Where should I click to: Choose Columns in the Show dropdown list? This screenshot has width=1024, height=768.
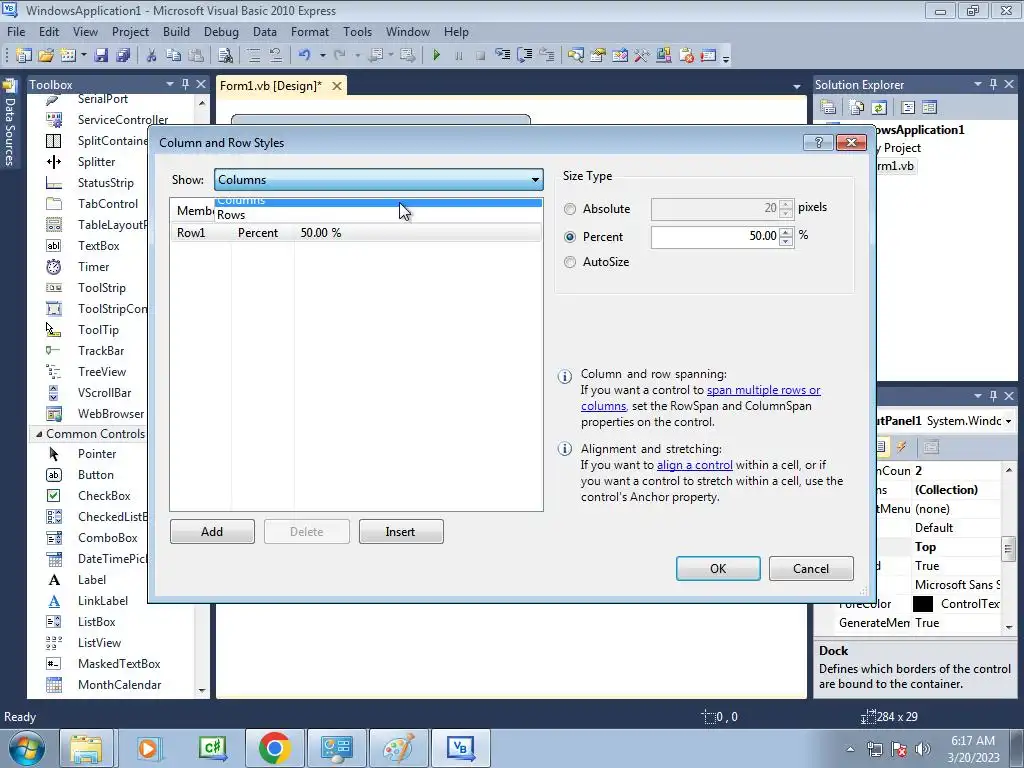(x=378, y=202)
